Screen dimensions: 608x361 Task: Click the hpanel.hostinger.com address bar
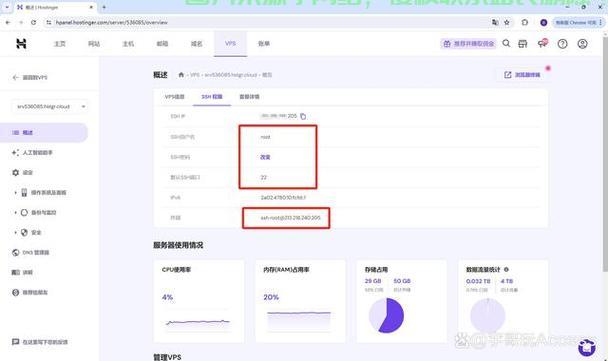click(x=268, y=22)
